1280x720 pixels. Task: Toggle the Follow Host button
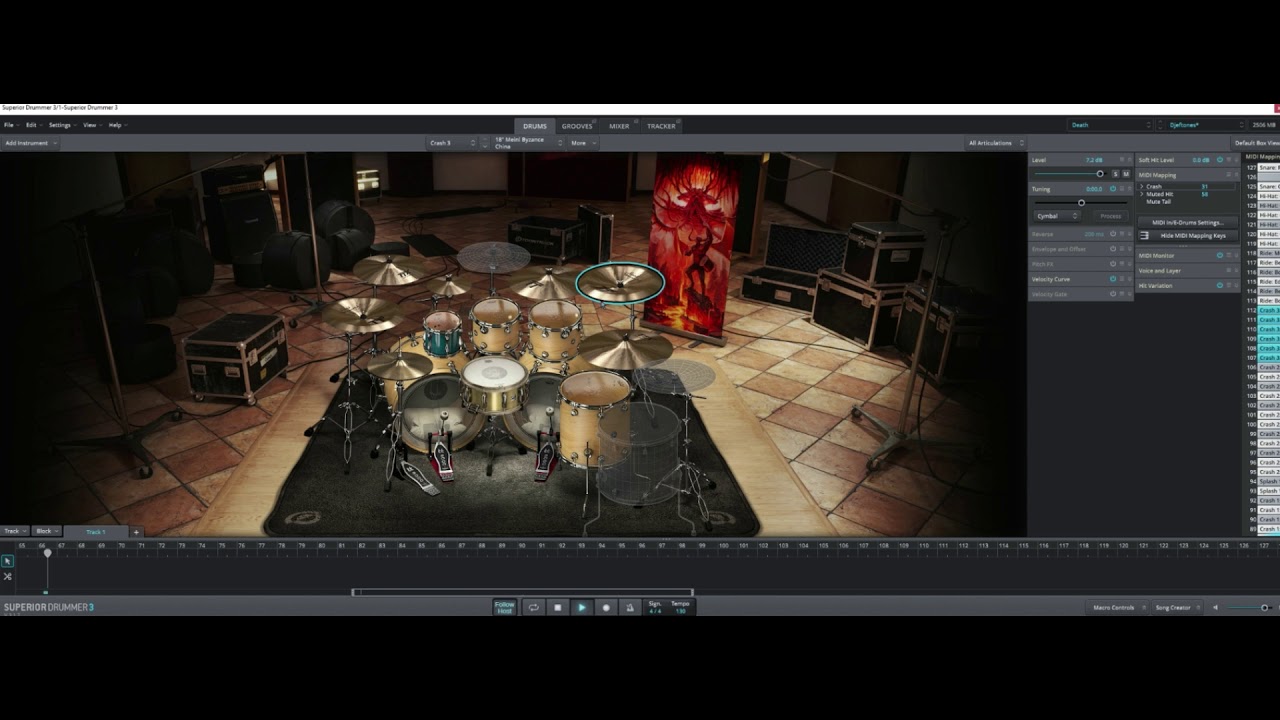click(x=505, y=607)
